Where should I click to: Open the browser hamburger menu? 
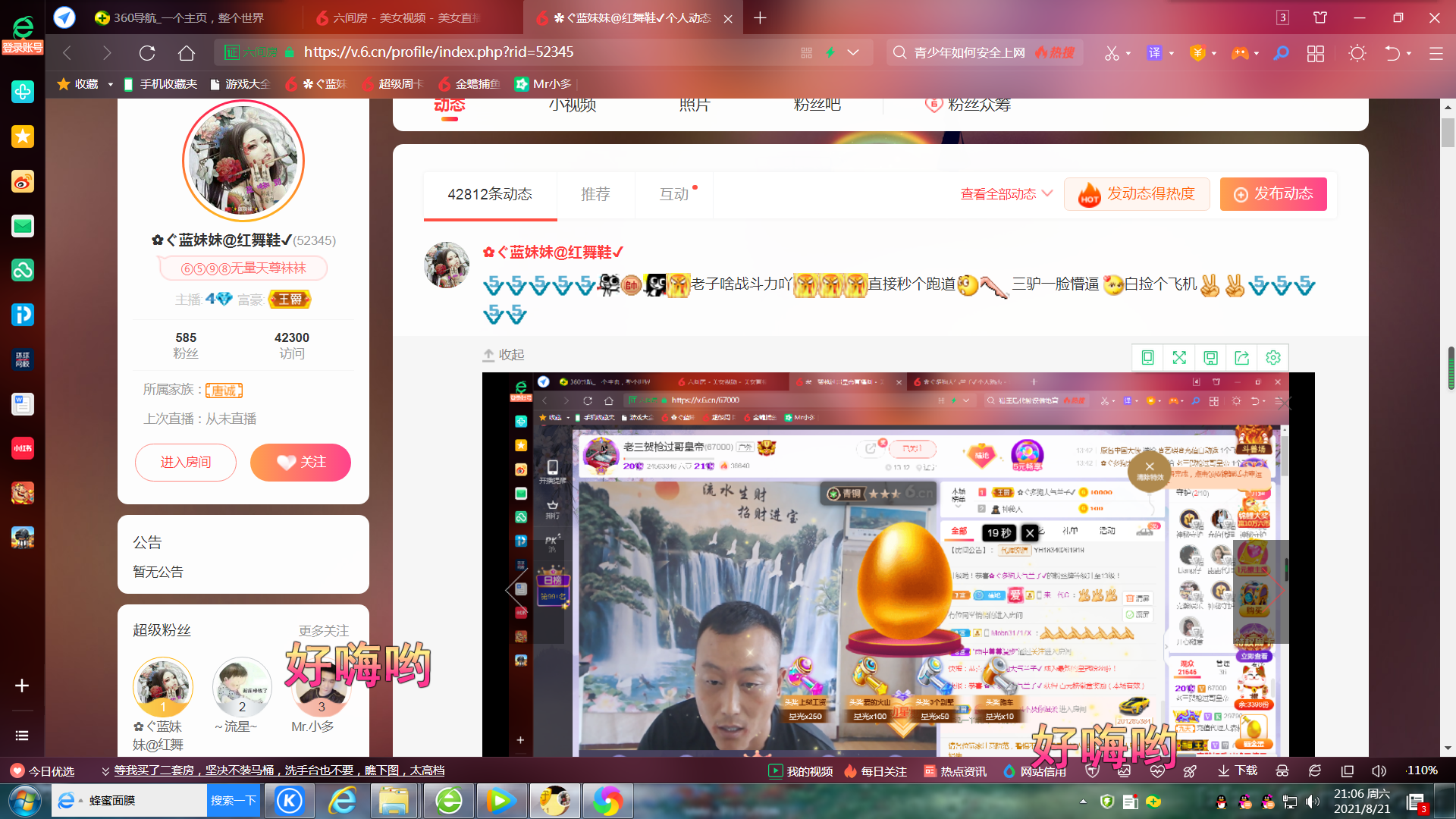click(x=1436, y=53)
